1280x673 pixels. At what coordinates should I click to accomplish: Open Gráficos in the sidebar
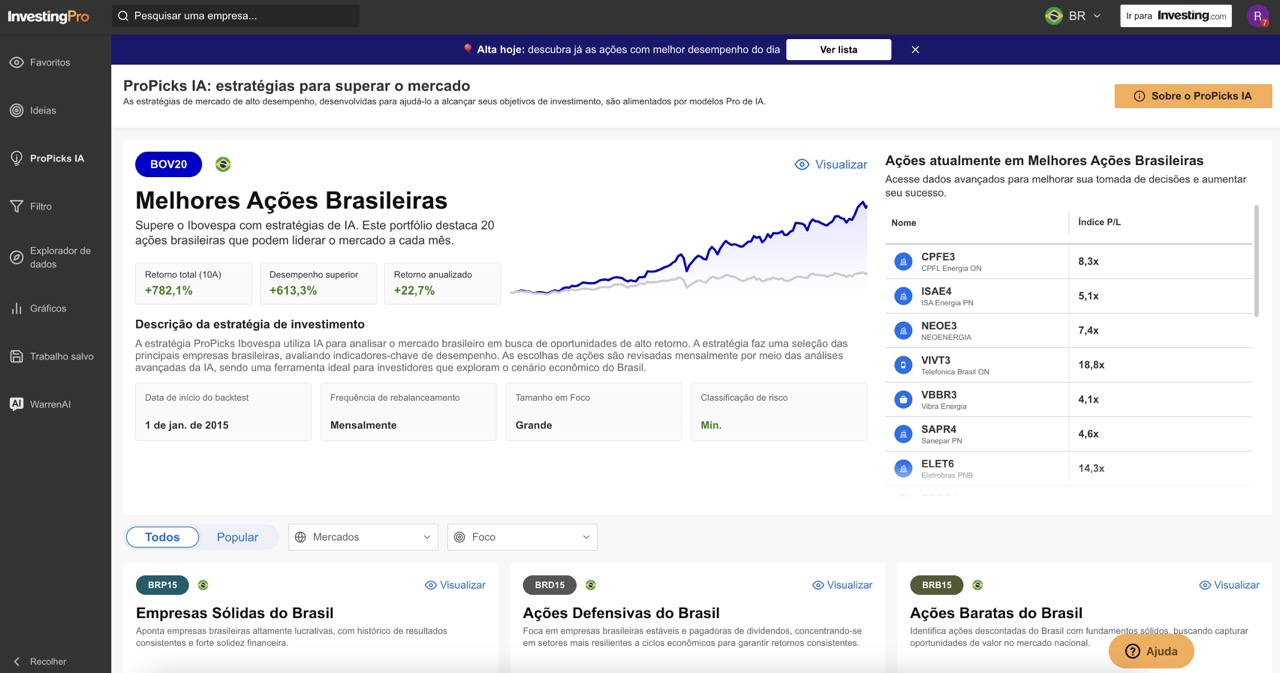(x=48, y=308)
